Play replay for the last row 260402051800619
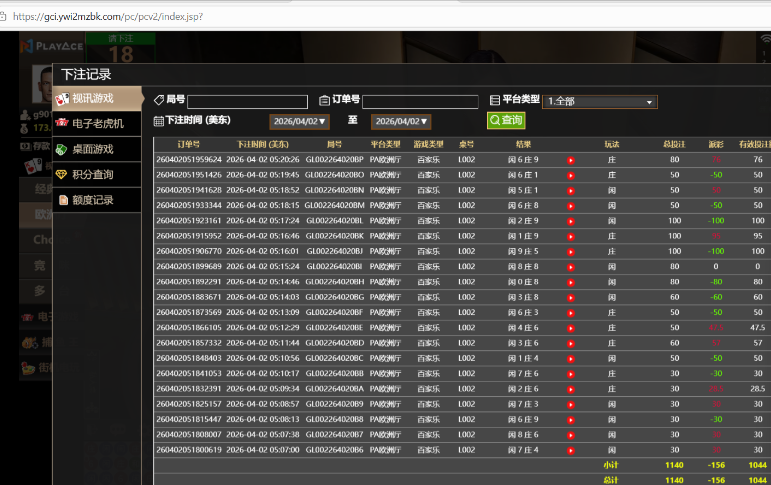This screenshot has width=771, height=485. (x=571, y=450)
